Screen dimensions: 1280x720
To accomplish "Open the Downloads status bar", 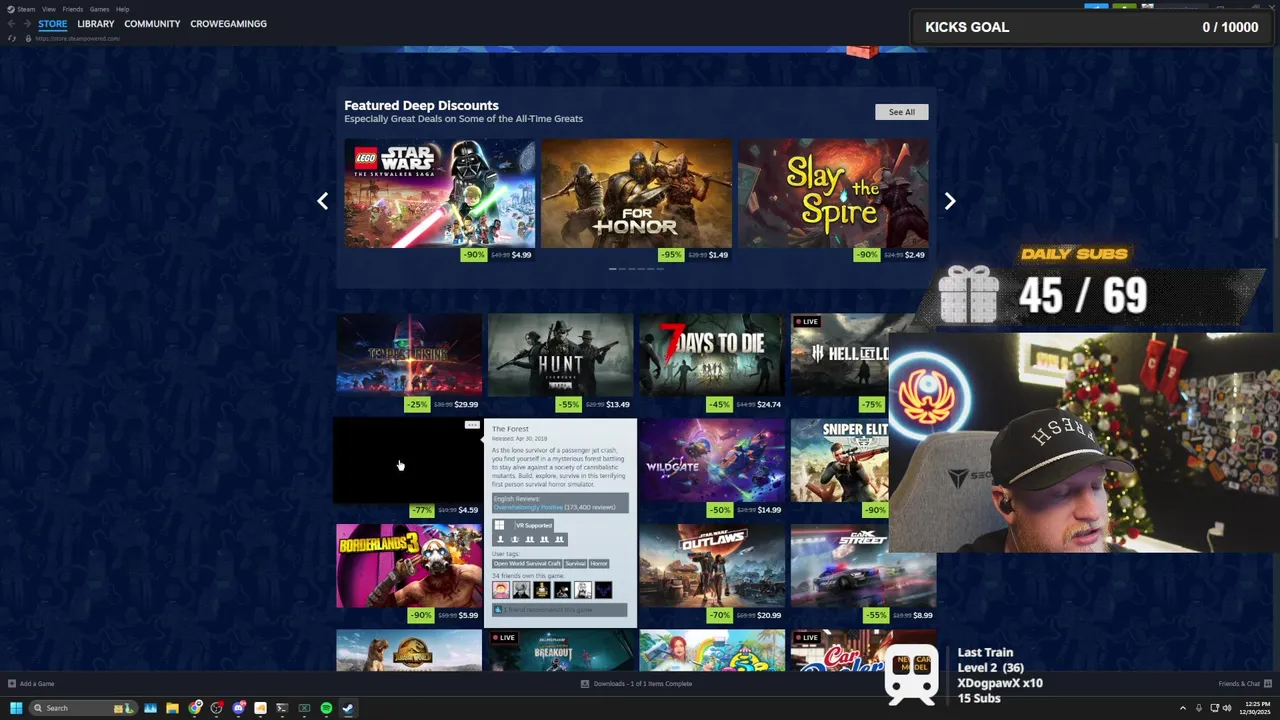I will point(636,684).
